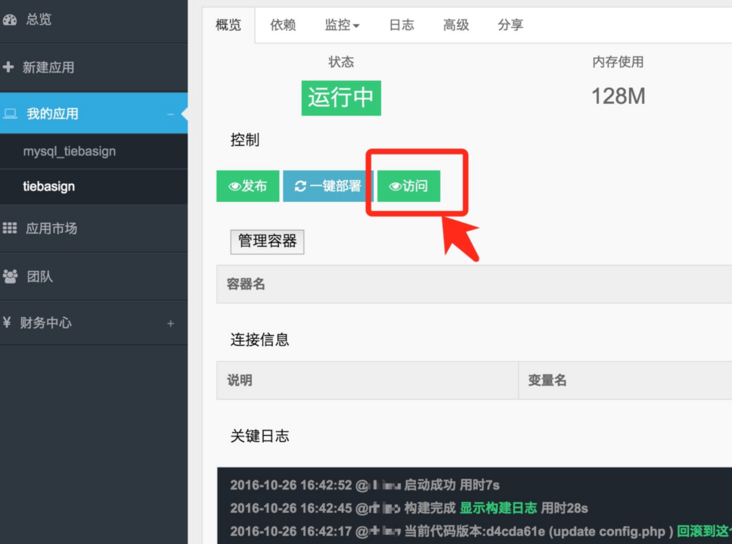Image resolution: width=732 pixels, height=544 pixels.
Task: Expand 财务中心 with the plus sign
Action: [170, 323]
